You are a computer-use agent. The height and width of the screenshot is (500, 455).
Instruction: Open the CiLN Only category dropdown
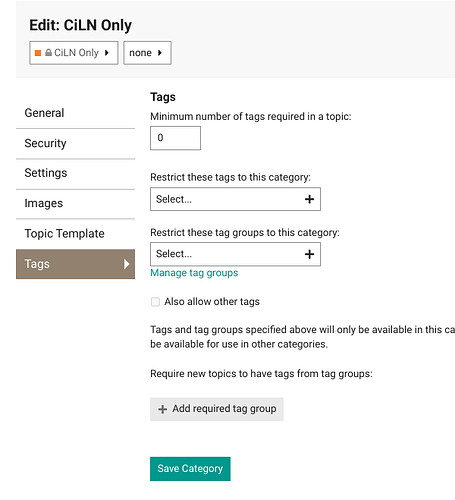click(x=74, y=53)
